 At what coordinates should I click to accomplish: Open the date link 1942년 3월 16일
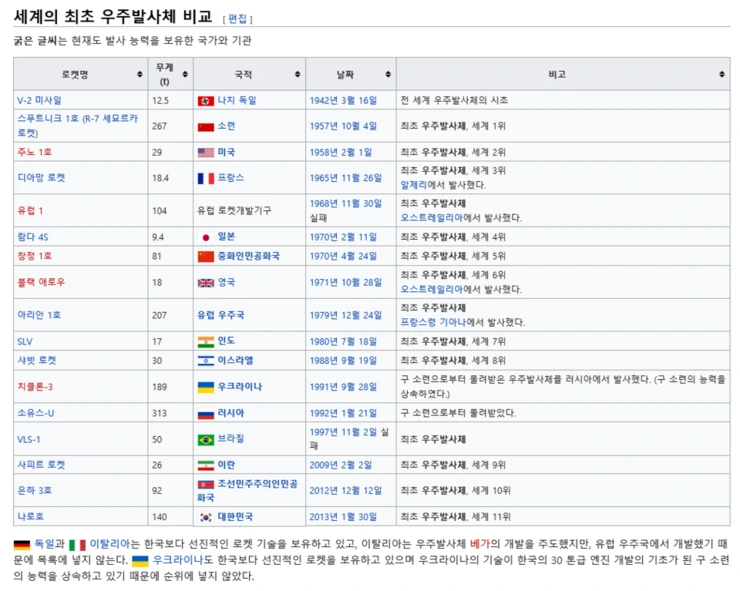tap(343, 100)
